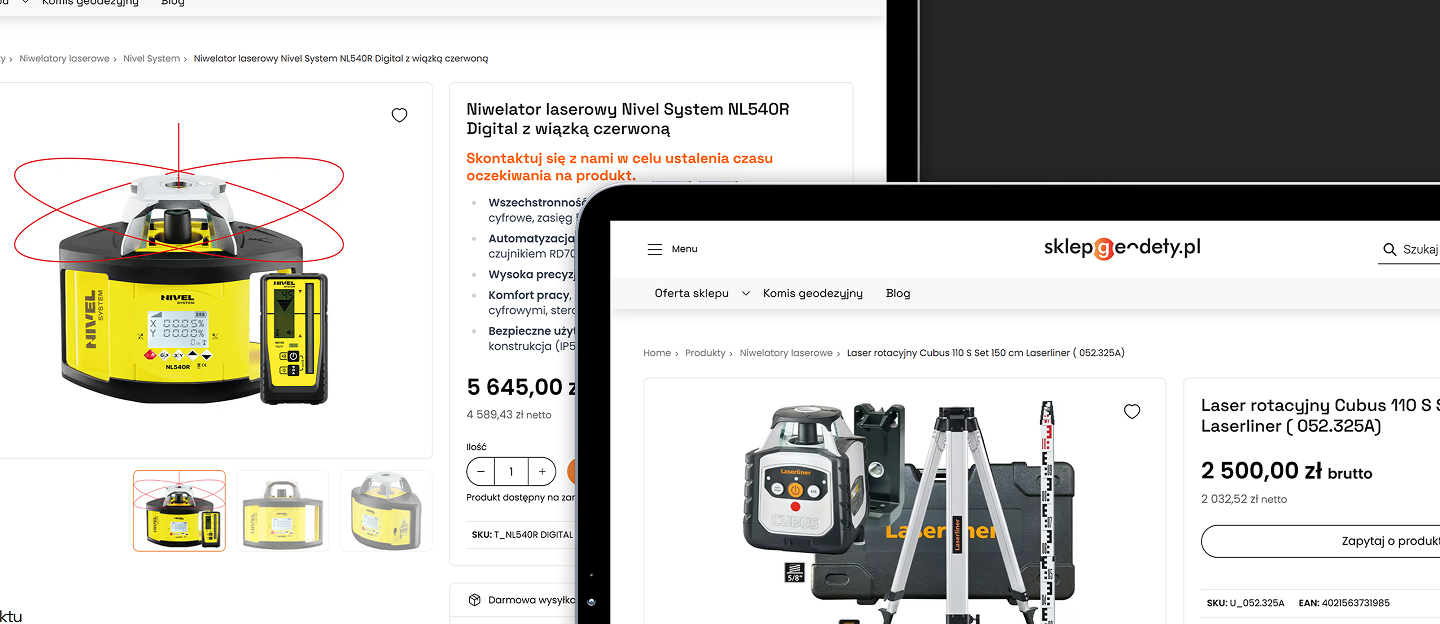Open the hamburger Menu icon on tablet
Screen dimensions: 1440x624
tap(654, 249)
